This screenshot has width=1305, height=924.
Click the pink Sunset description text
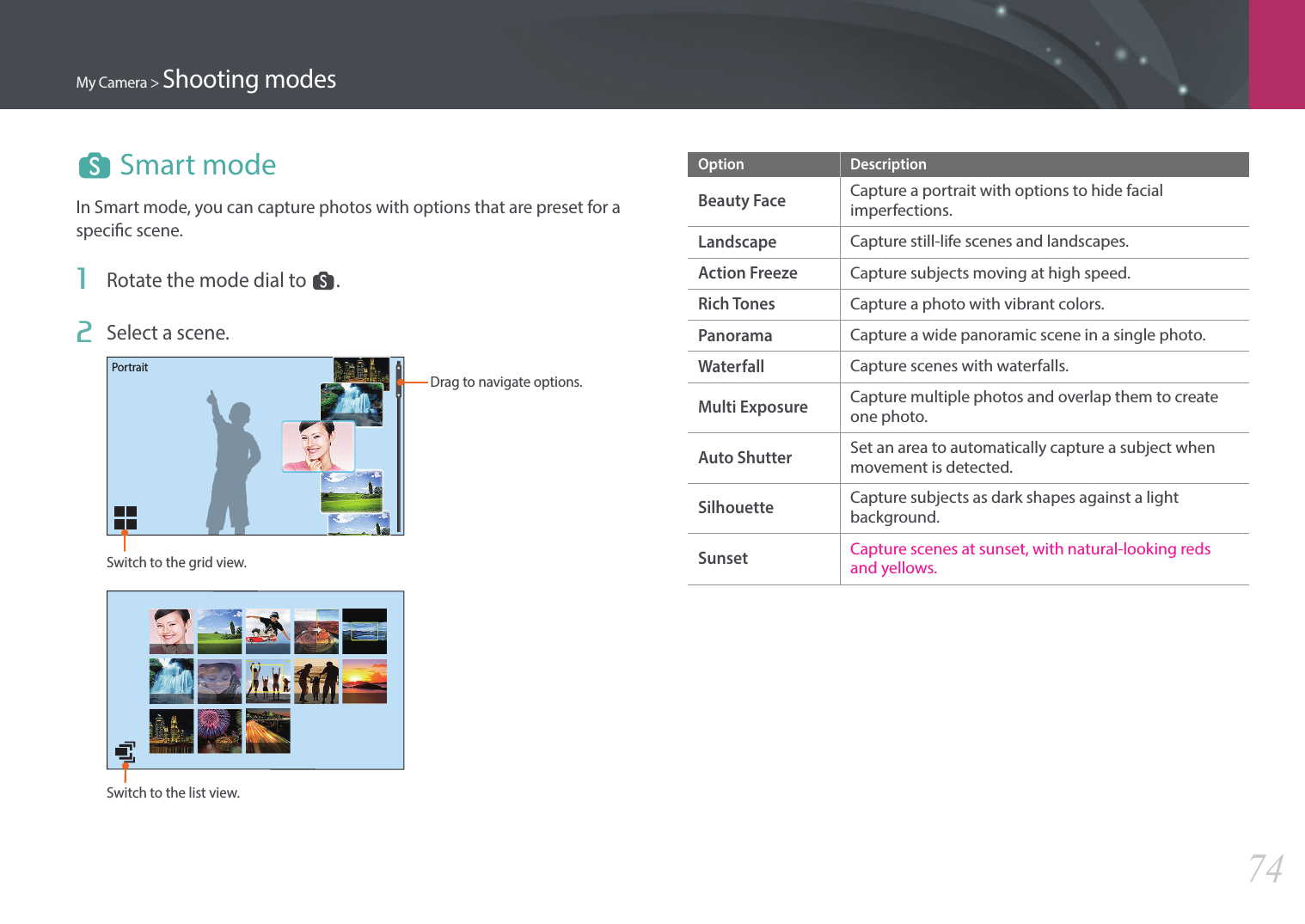1030,559
